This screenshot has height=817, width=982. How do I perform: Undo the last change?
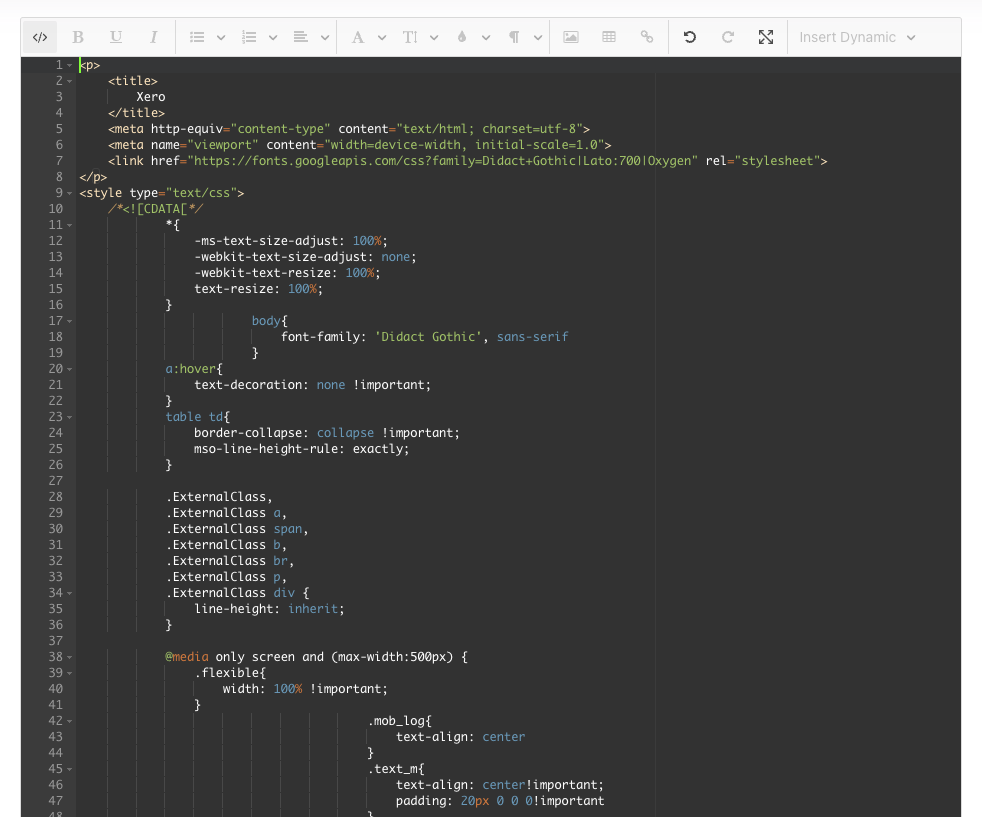(689, 36)
